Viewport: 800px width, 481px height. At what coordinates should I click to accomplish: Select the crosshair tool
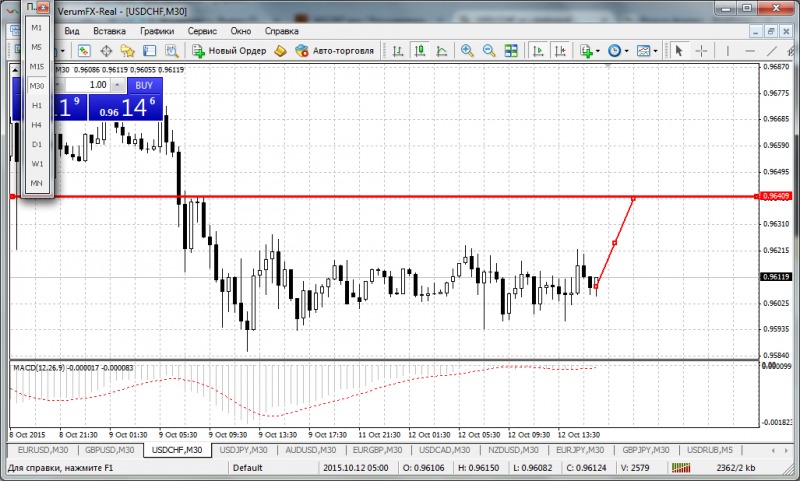tap(702, 50)
